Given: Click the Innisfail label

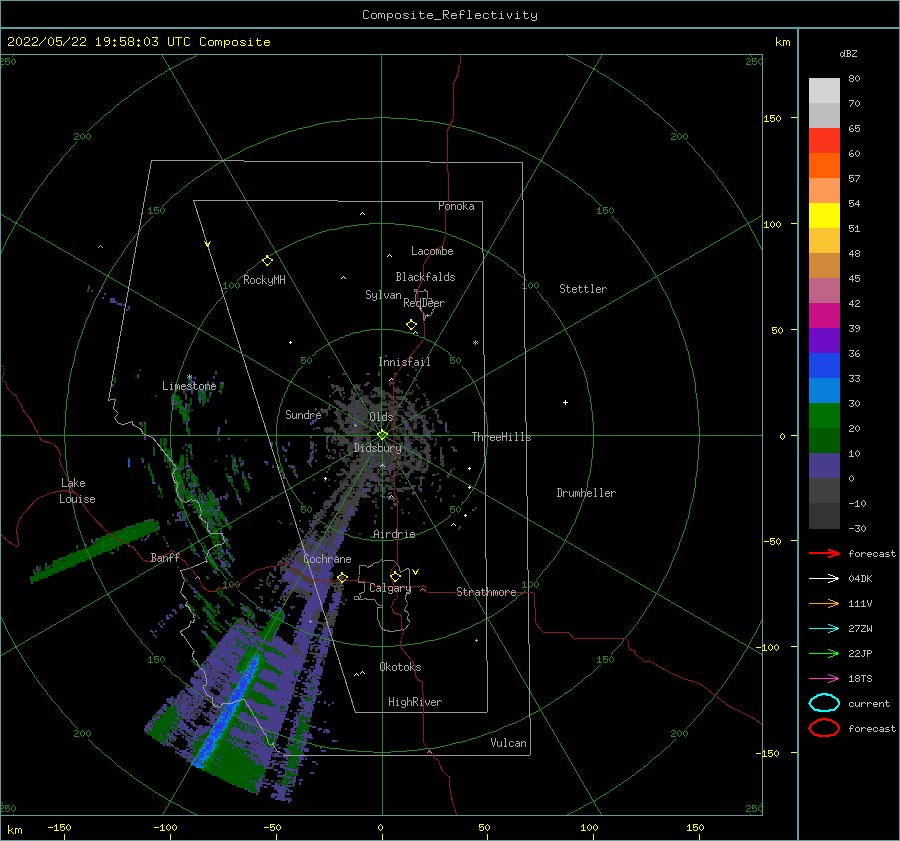Looking at the screenshot, I should click(404, 362).
